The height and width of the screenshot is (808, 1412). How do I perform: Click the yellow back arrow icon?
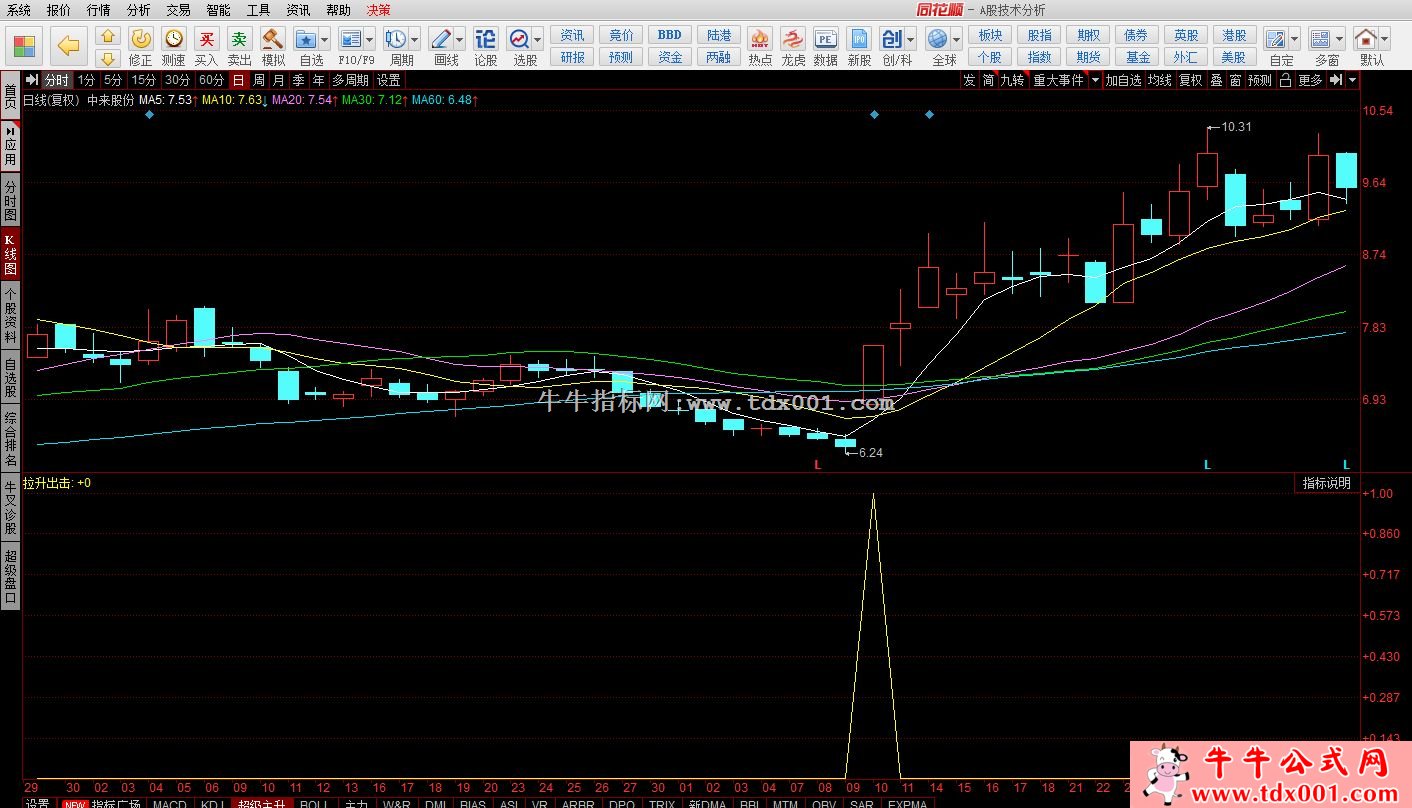[68, 45]
